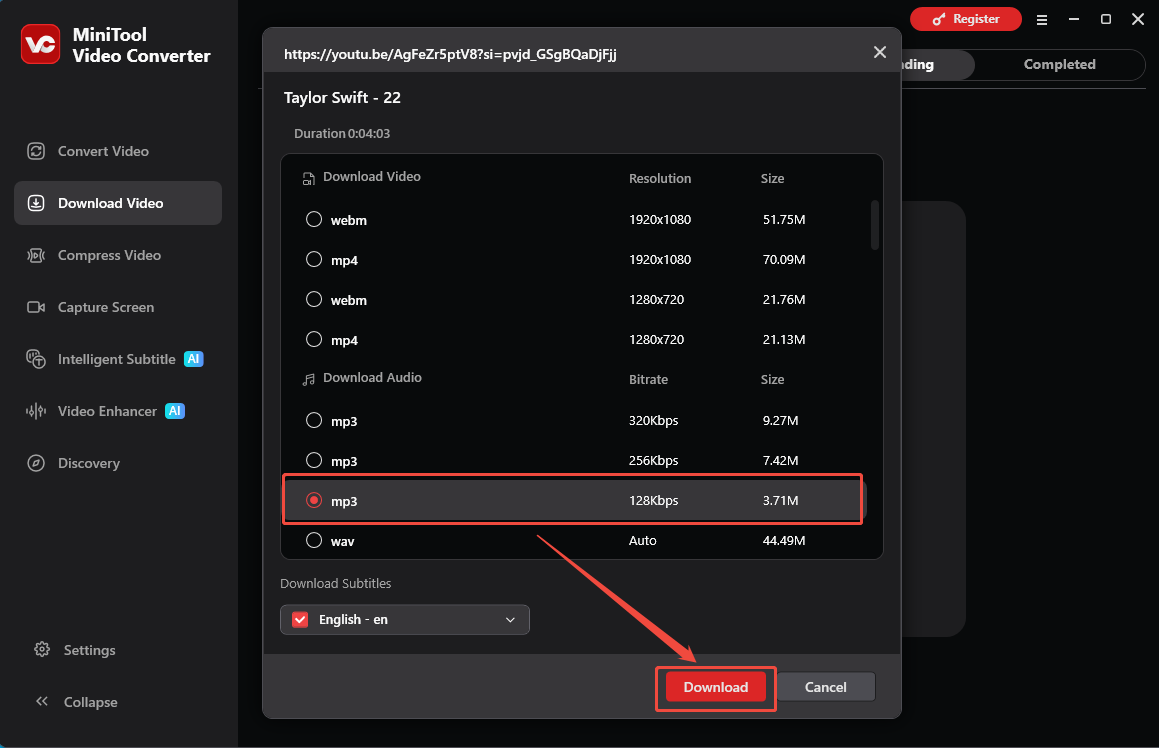Close the download options dialog

point(880,52)
